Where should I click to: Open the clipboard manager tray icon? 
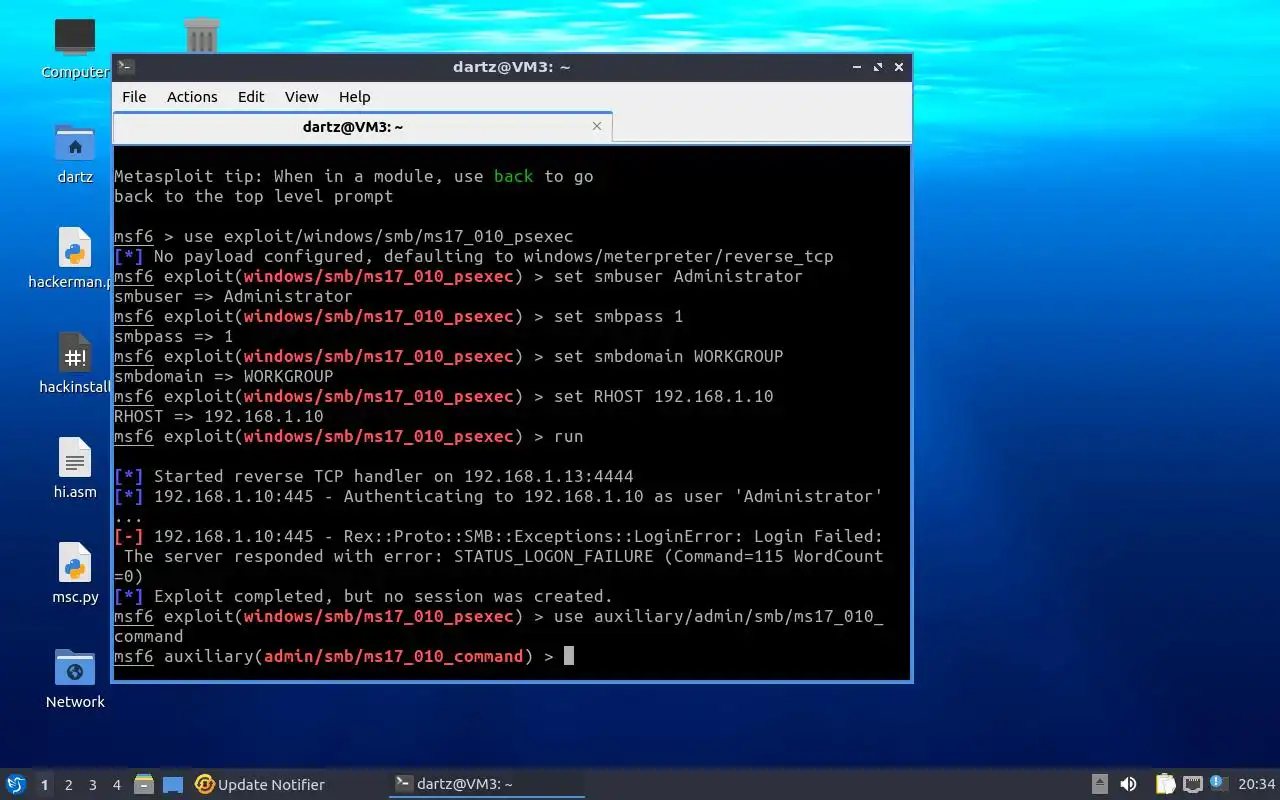coord(1165,784)
